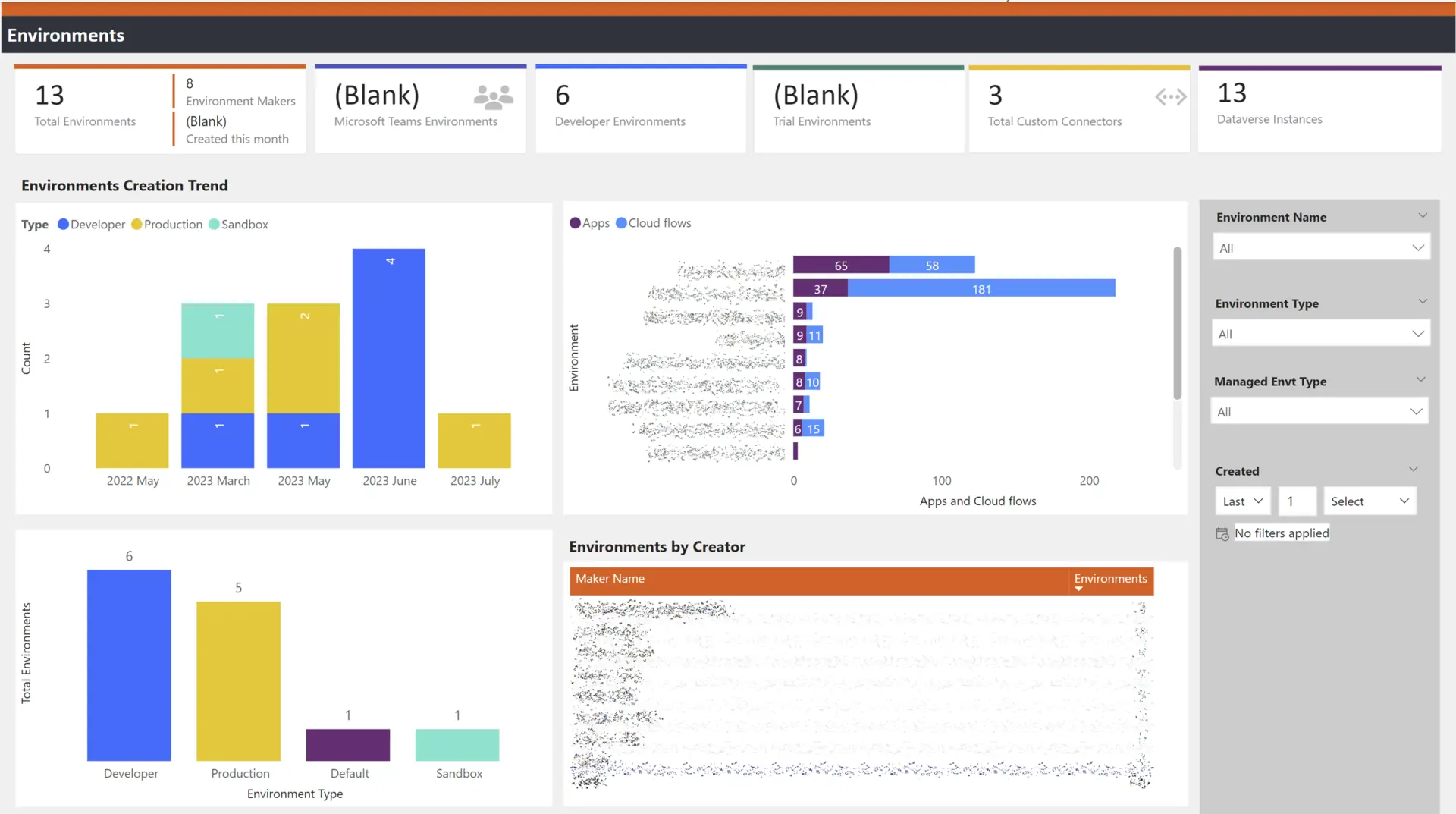The width and height of the screenshot is (1456, 814).
Task: Open the Select period dropdown
Action: pos(1369,501)
